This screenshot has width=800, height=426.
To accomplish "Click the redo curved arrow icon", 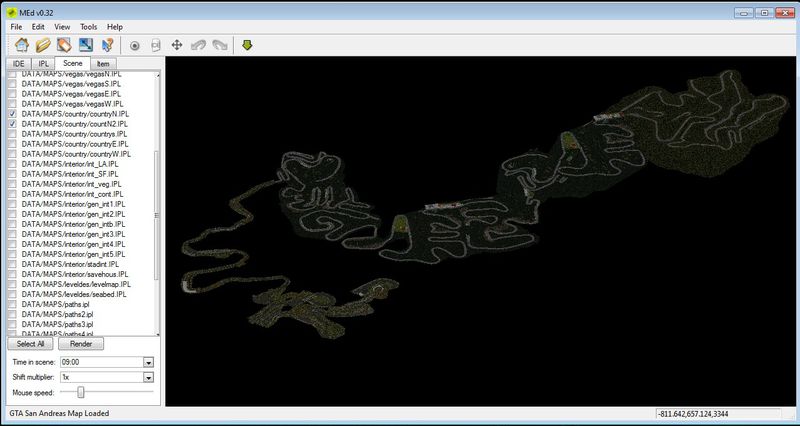I will (x=220, y=45).
